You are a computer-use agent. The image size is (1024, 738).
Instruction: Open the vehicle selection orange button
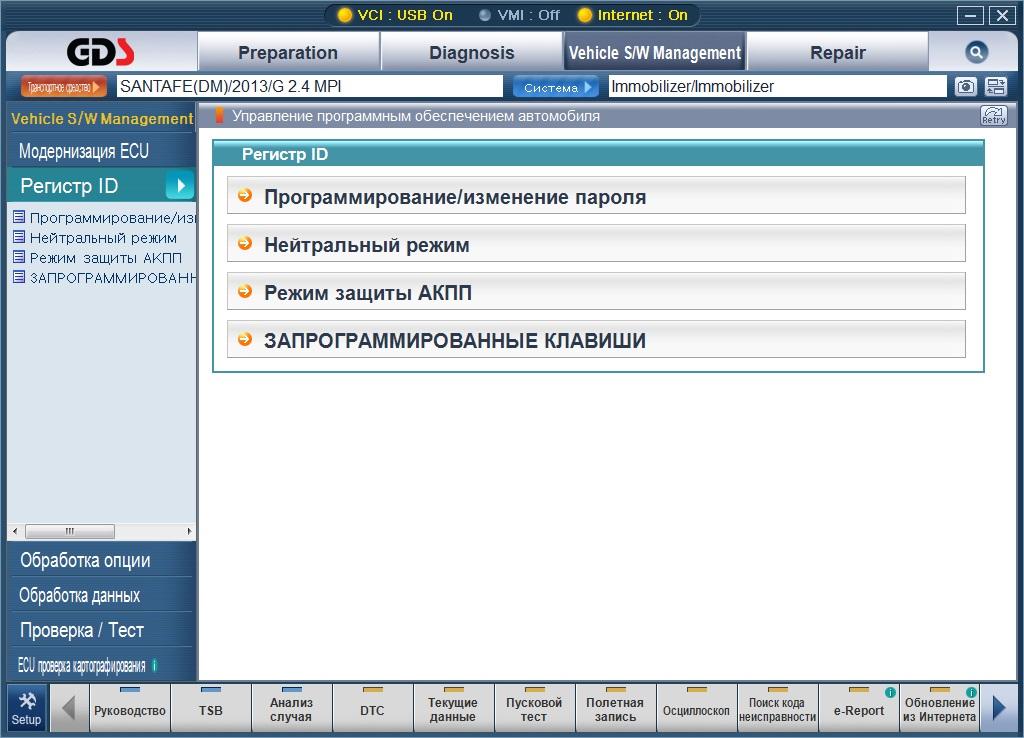tap(63, 87)
